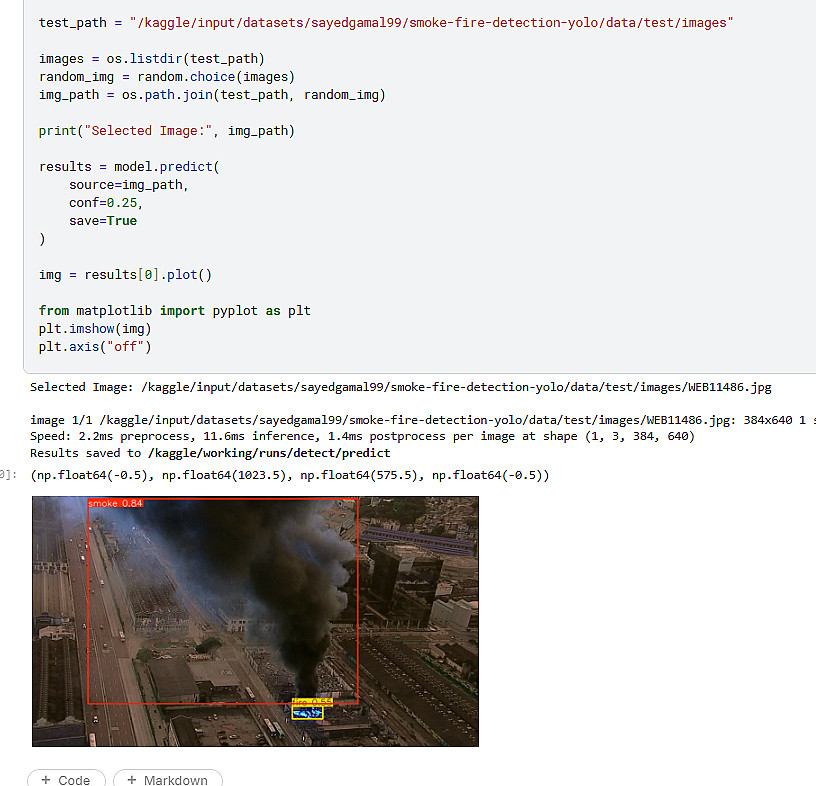Place cursor in the test_path assignment line
The height and width of the screenshot is (786, 816).
[x=386, y=23]
